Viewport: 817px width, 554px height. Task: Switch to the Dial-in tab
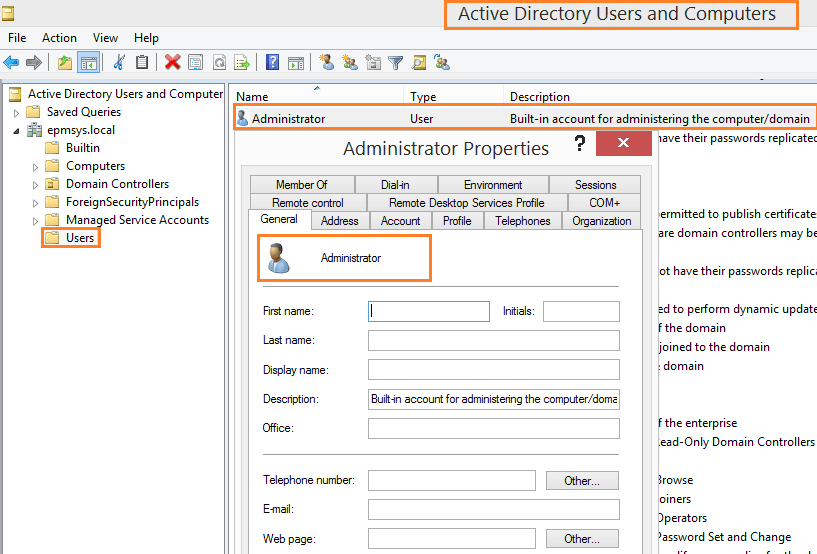[395, 184]
